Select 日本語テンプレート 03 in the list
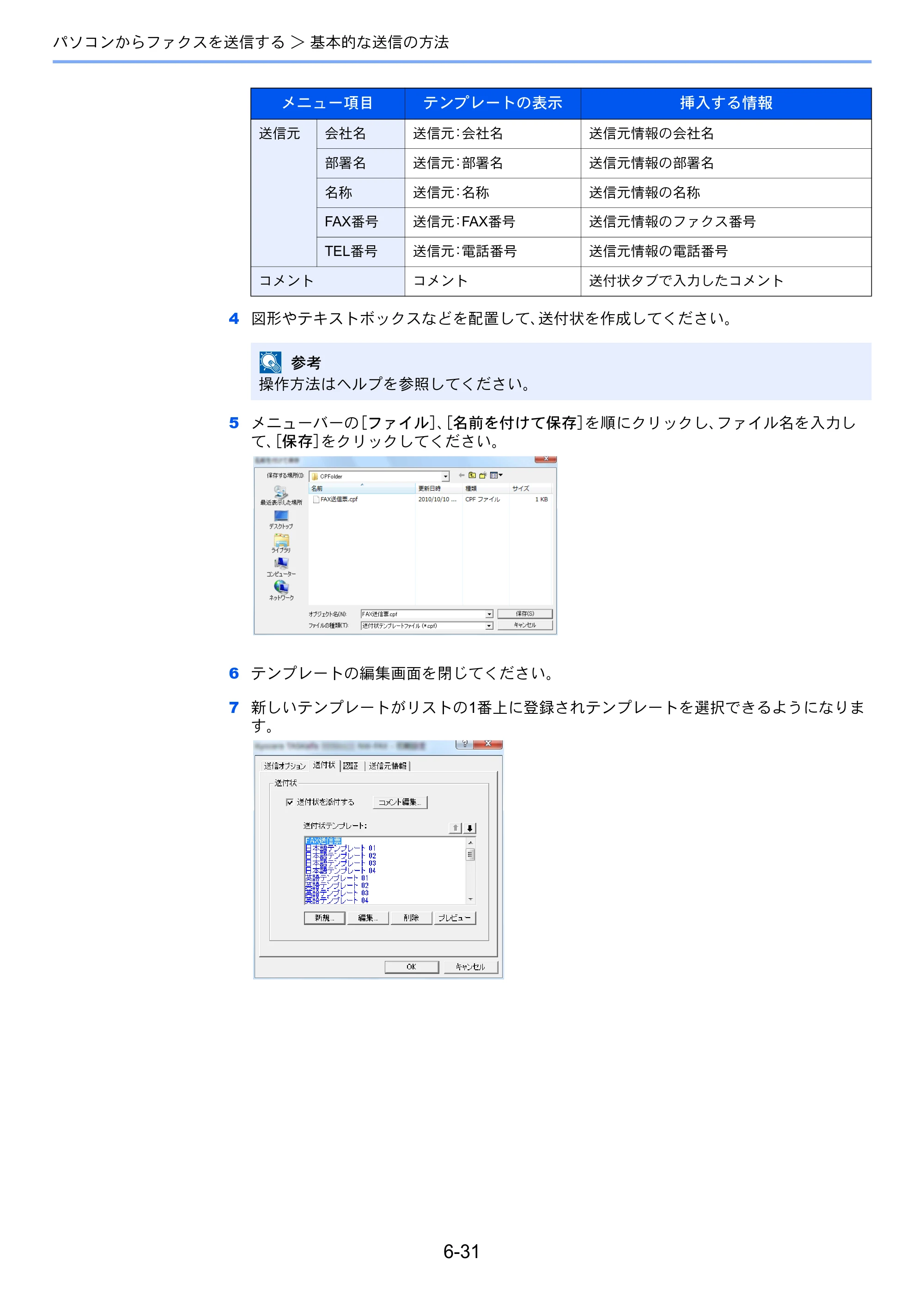924x1308 pixels. (340, 863)
